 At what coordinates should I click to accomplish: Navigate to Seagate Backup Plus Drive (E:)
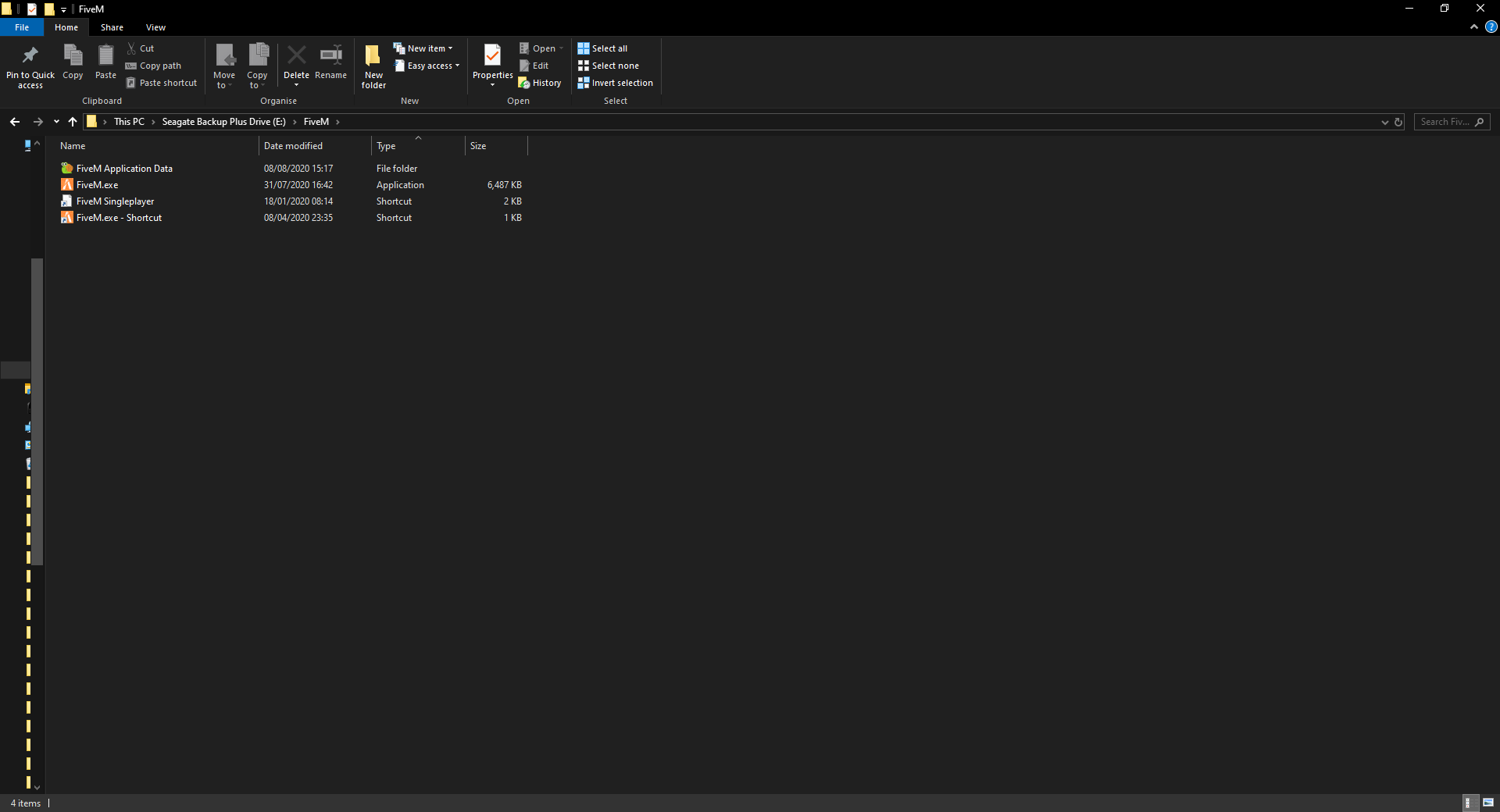(223, 122)
